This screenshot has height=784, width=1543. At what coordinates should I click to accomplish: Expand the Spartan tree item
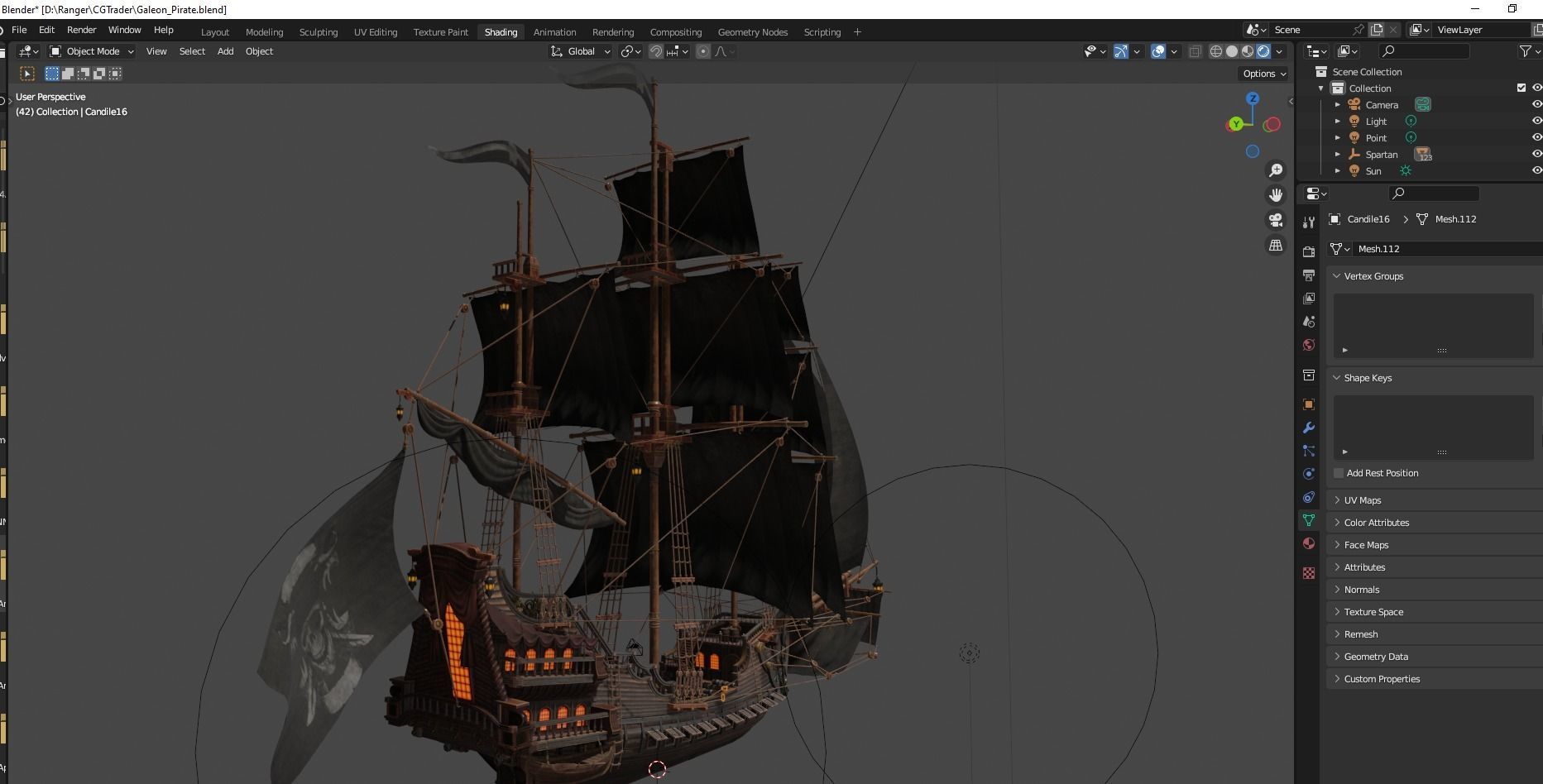(1338, 154)
